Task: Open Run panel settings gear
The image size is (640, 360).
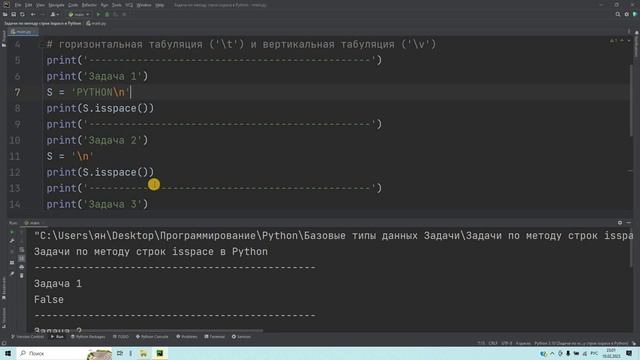Action: point(620,223)
